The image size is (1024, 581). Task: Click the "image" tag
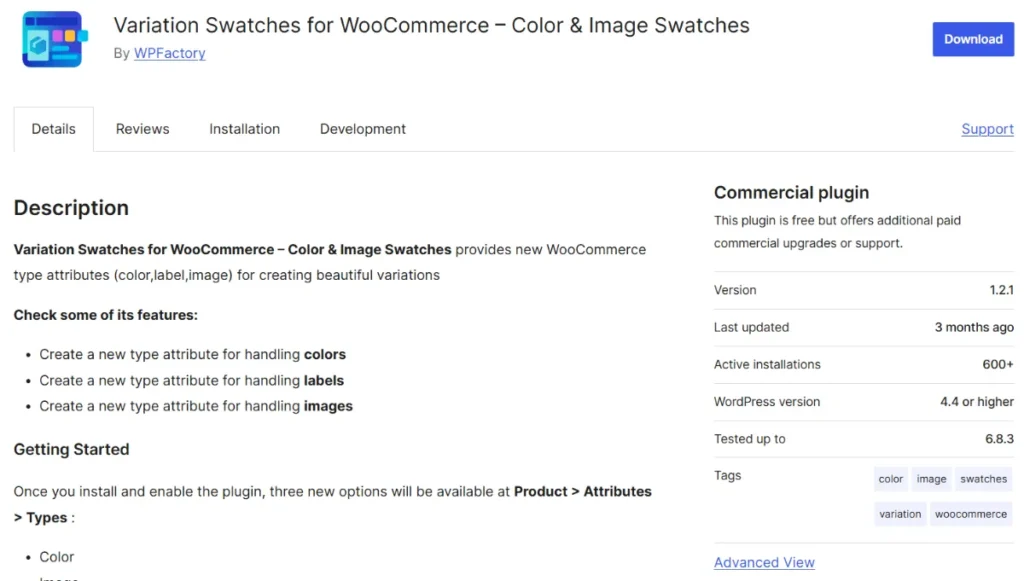(931, 479)
